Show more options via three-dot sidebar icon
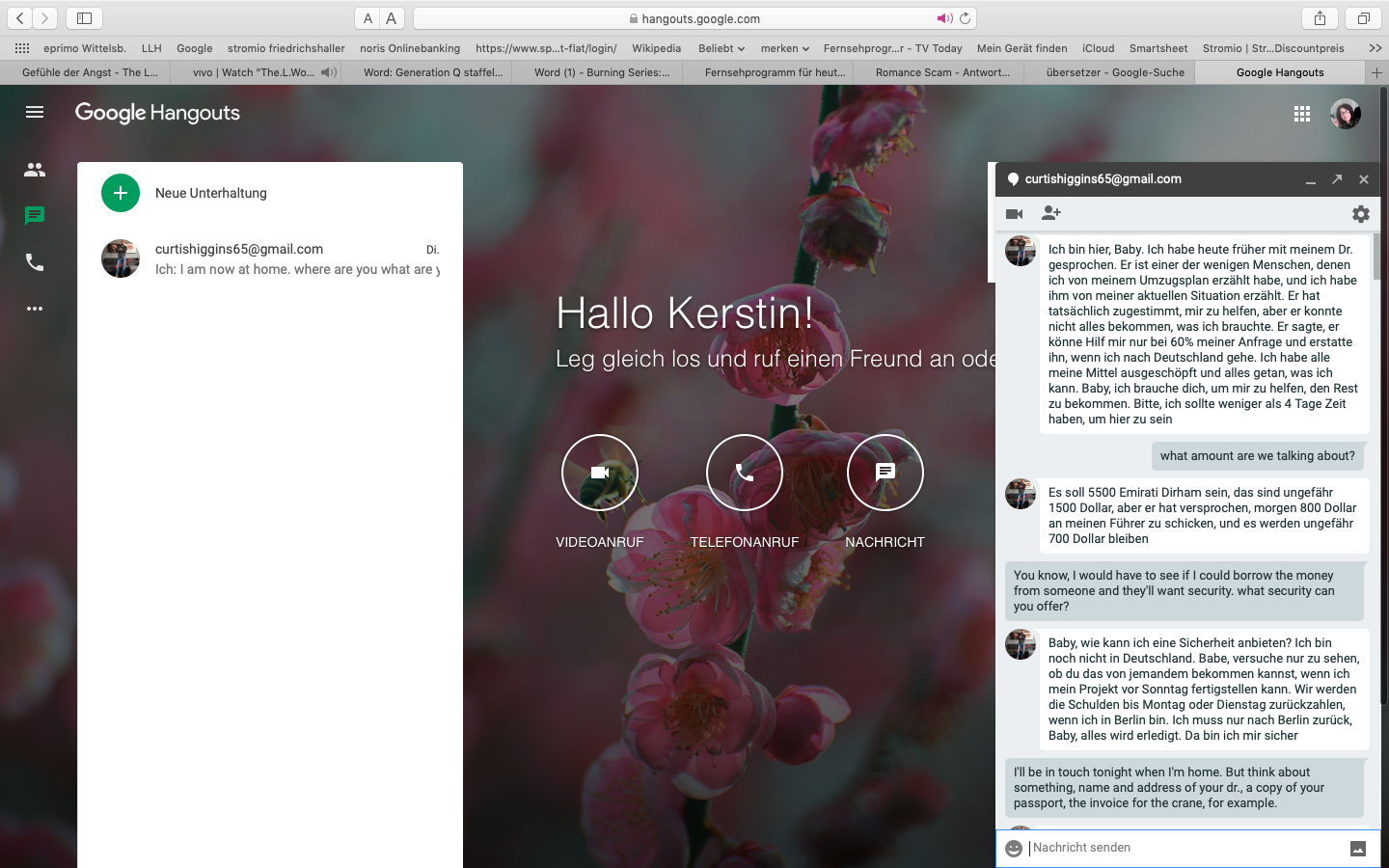 pyautogui.click(x=35, y=309)
